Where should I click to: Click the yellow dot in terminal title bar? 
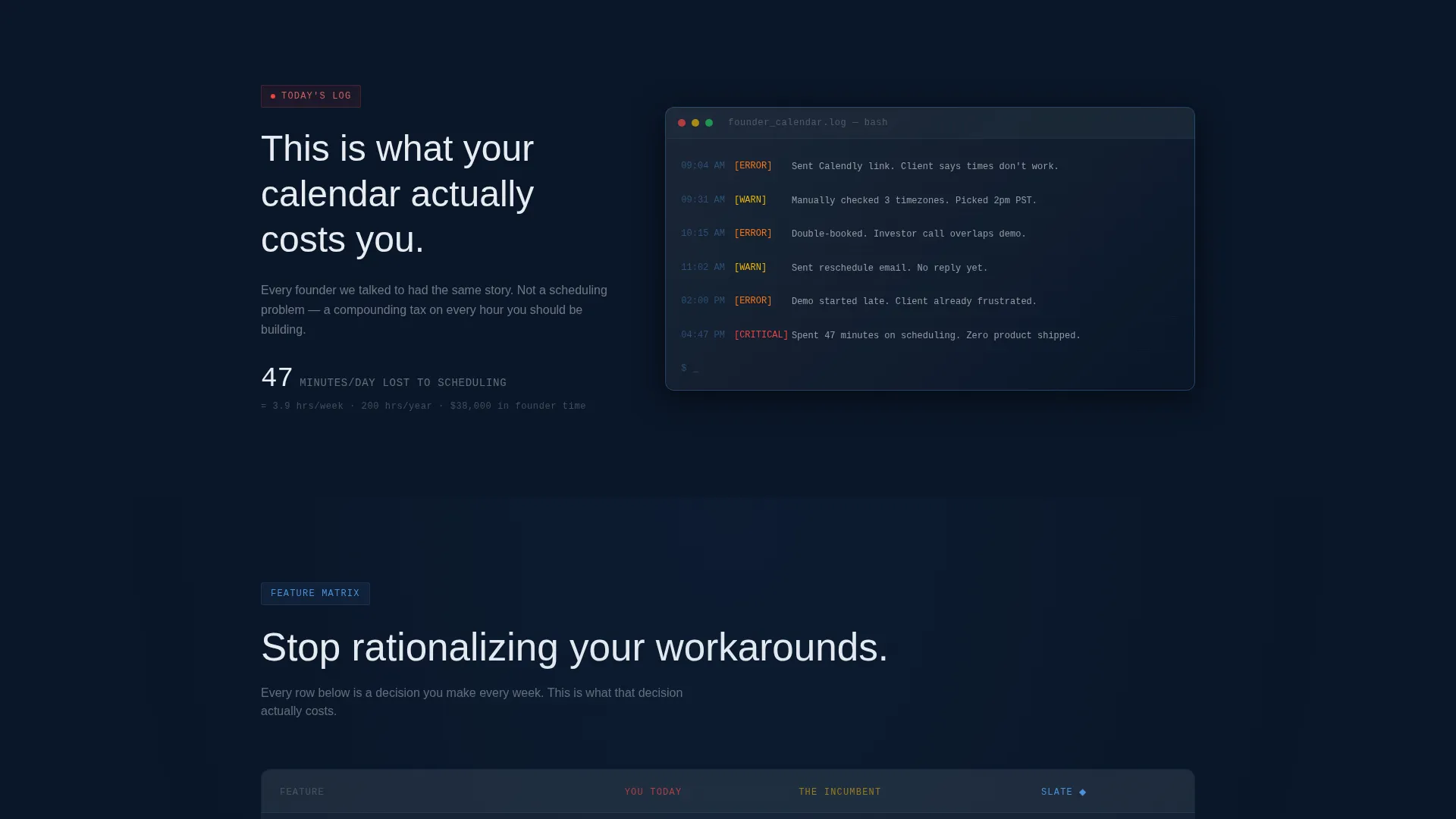point(695,123)
